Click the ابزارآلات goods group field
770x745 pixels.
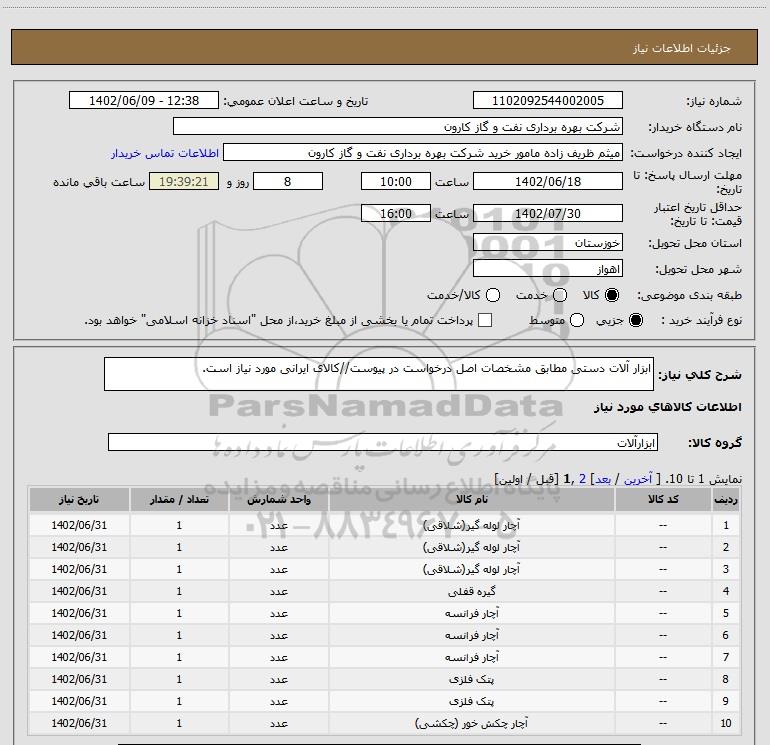(x=383, y=442)
